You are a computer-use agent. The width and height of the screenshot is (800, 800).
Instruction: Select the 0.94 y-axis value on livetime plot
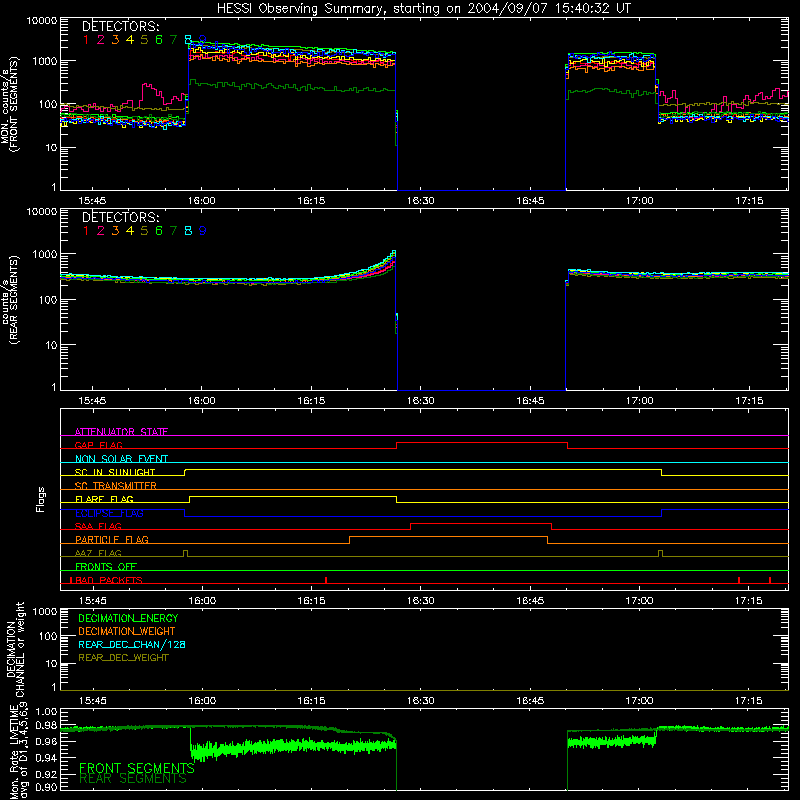(x=46, y=758)
